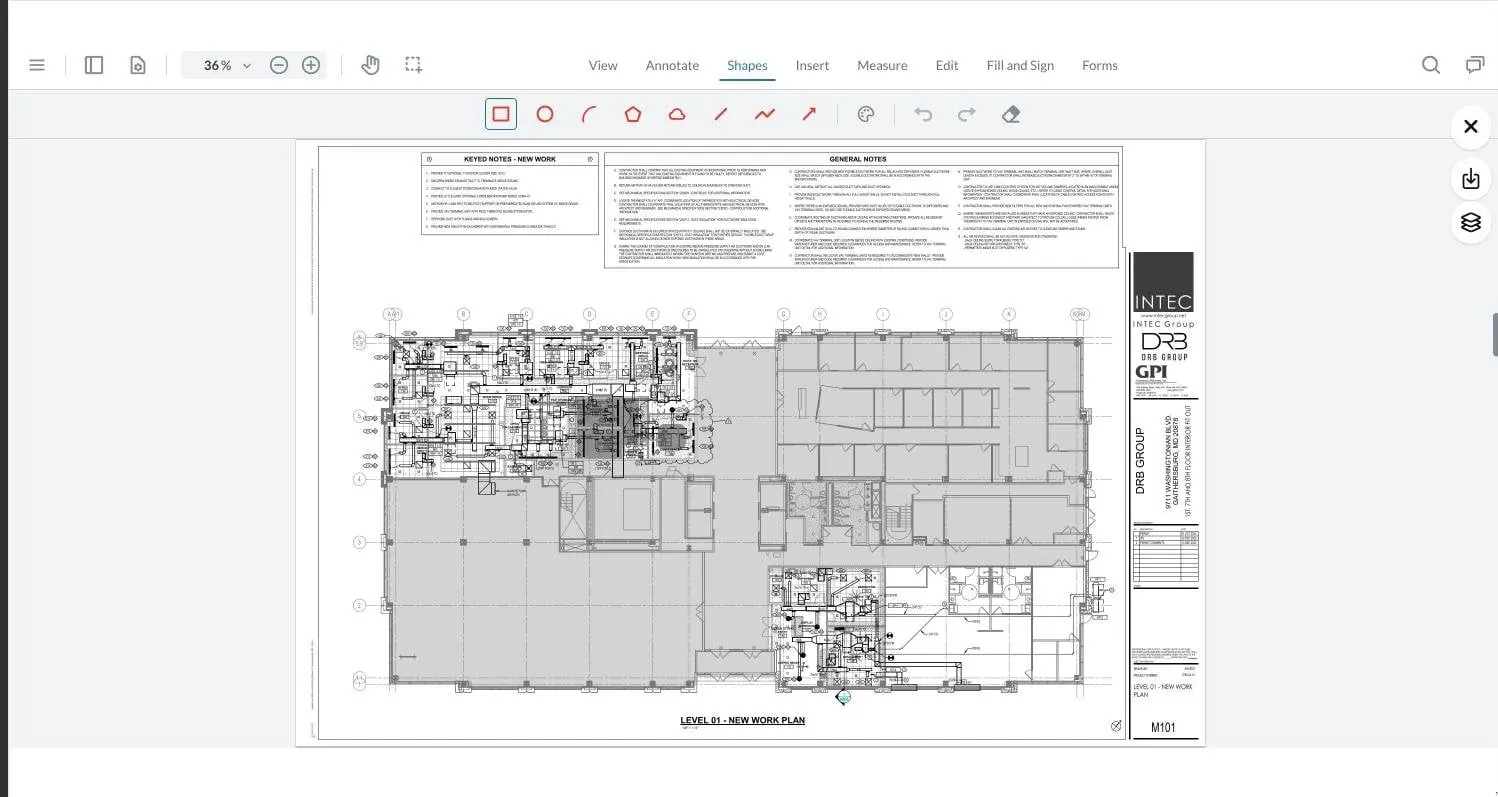Screen dimensions: 1498x797
Task: Switch to the View tab
Action: (x=603, y=65)
